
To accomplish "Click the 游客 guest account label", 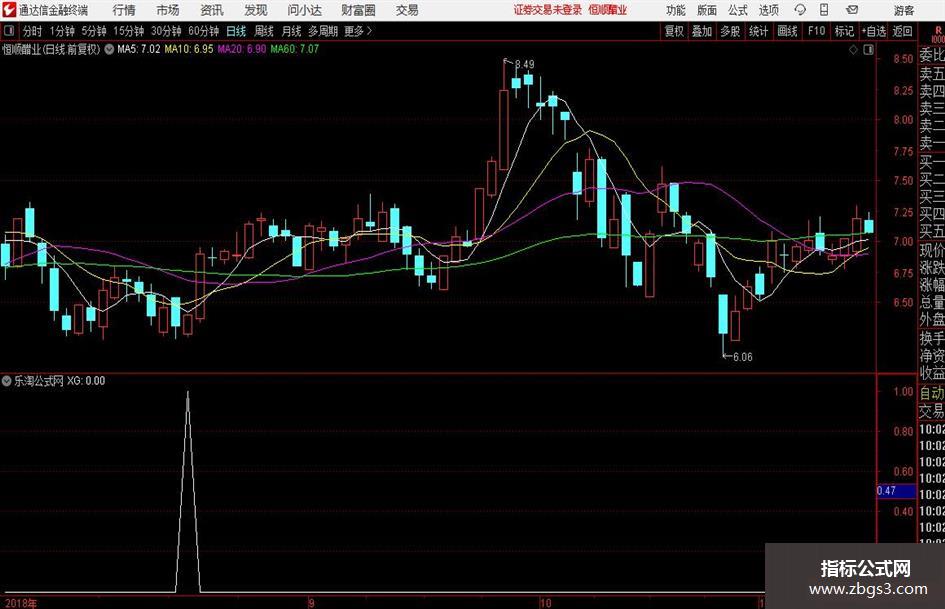I will click(903, 10).
